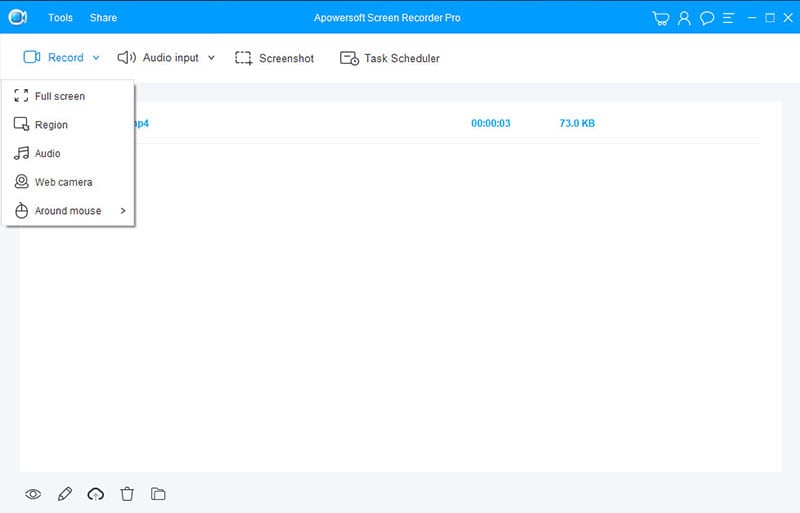Click the dashed-rectangle Screenshot icon
Screen dimensions: 800x513
(x=243, y=58)
